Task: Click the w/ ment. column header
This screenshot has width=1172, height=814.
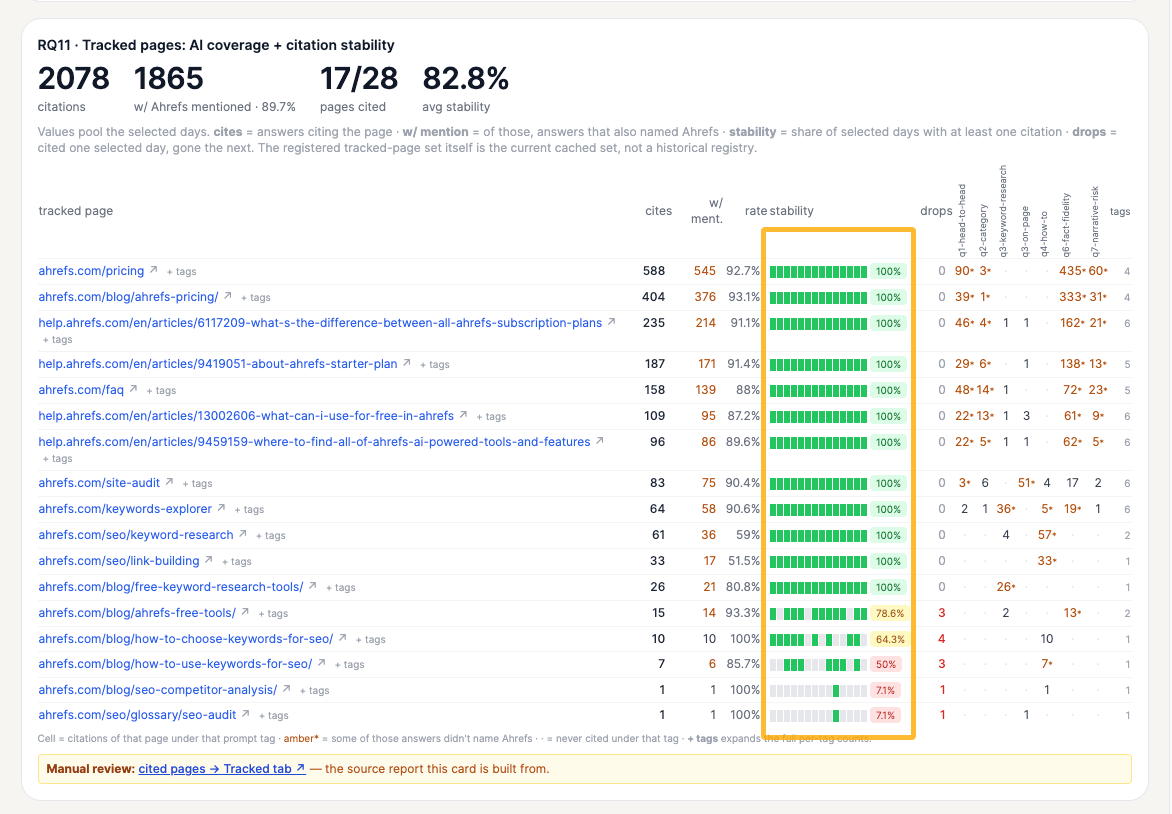Action: pyautogui.click(x=707, y=211)
